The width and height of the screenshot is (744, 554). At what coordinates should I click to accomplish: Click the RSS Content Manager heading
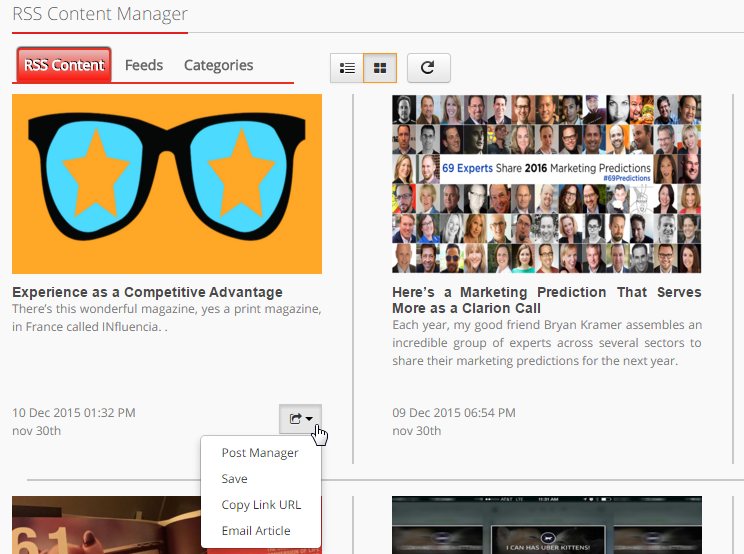[x=100, y=15]
